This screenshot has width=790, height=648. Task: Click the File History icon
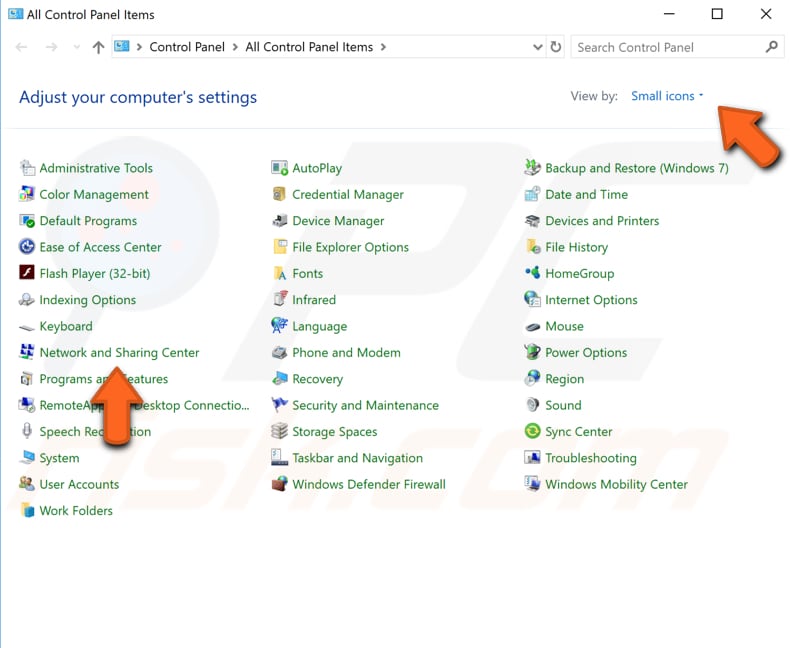pos(533,247)
